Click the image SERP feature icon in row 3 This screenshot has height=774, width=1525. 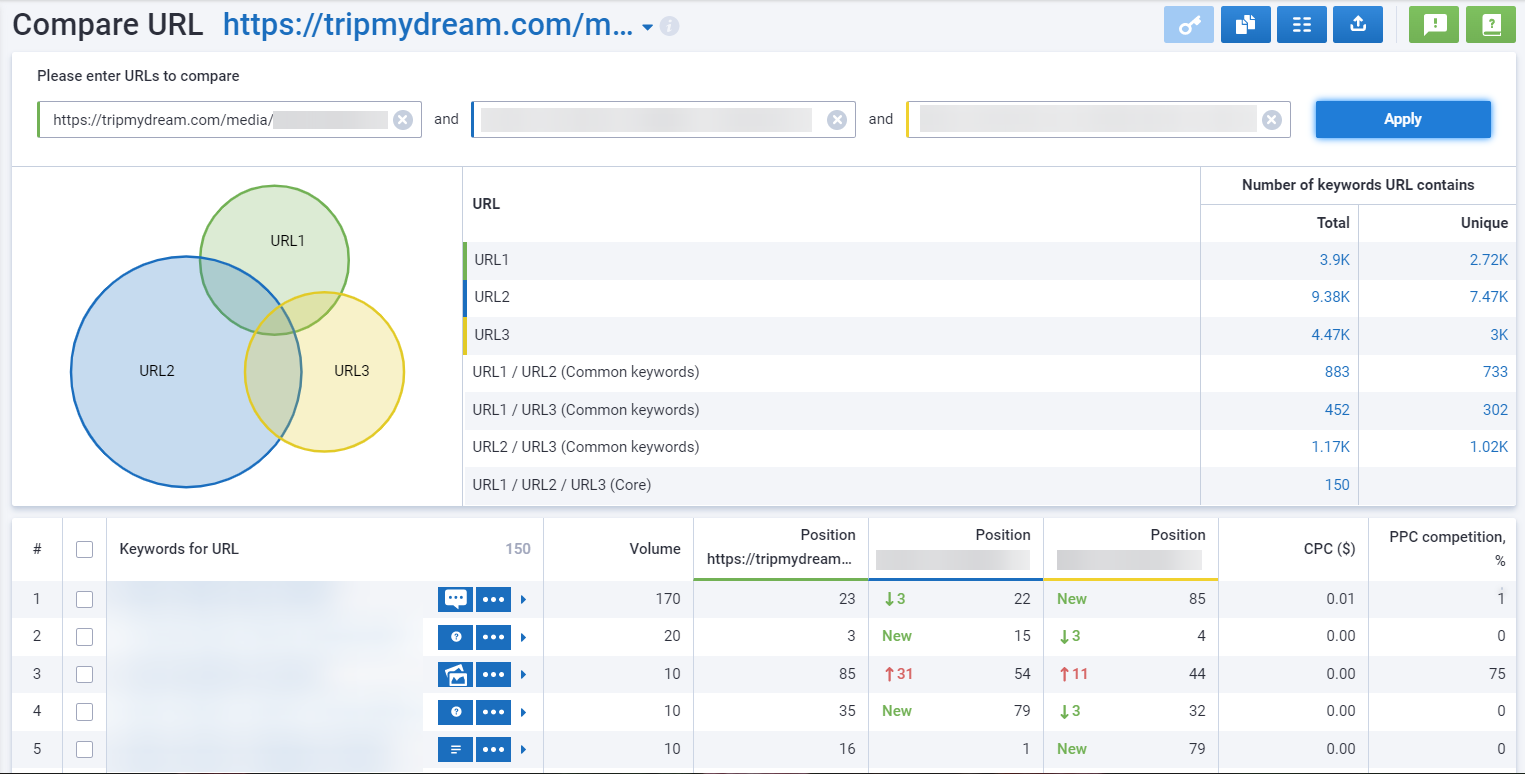tap(455, 674)
